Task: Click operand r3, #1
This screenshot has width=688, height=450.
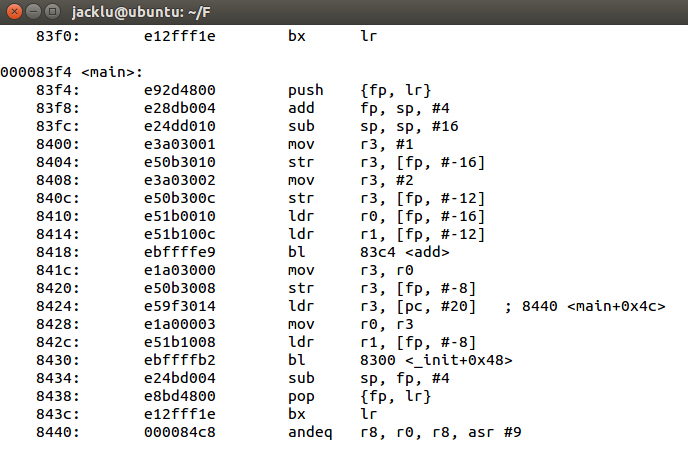Action: point(387,144)
